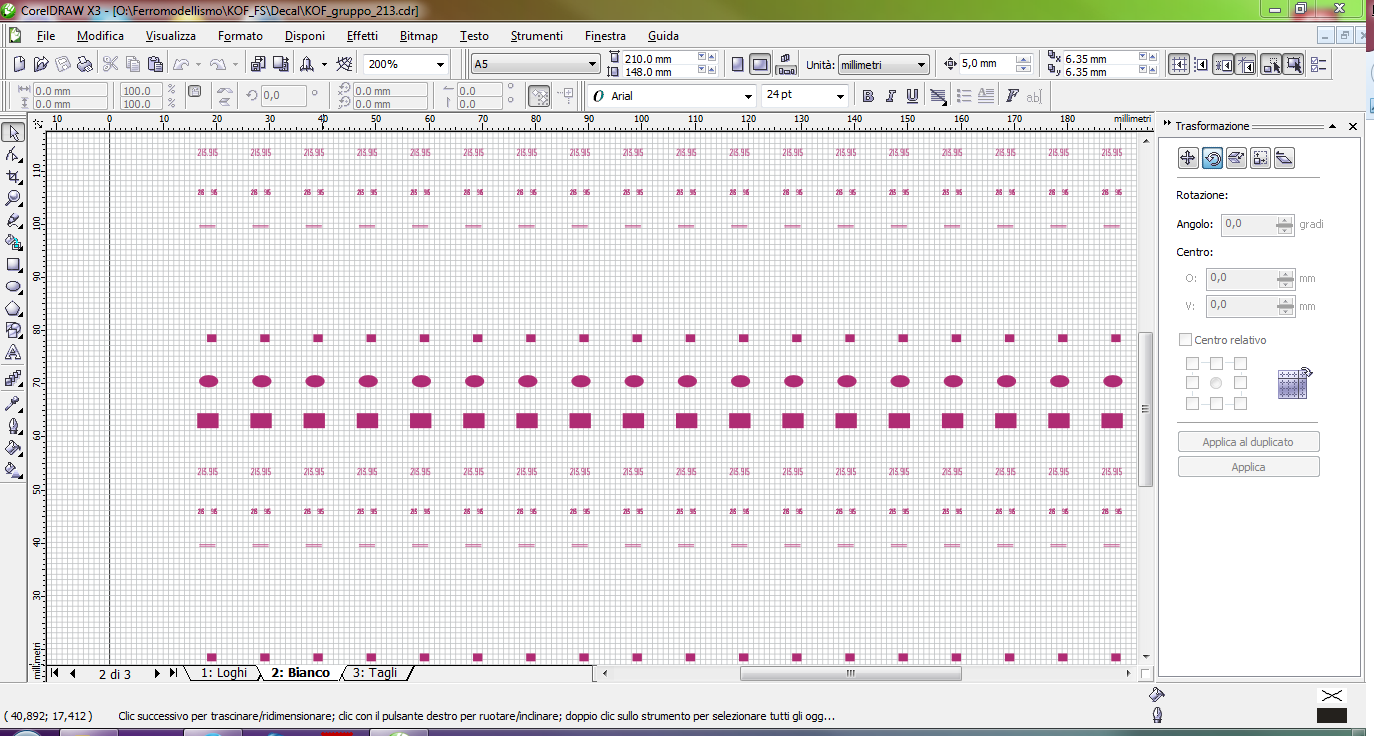Screen dimensions: 1374x736
Task: Click the Applica al duplicato button
Action: pyautogui.click(x=1248, y=441)
